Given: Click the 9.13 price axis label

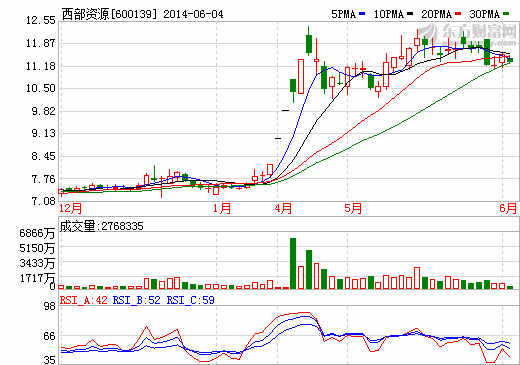Looking at the screenshot, I should (x=44, y=134).
